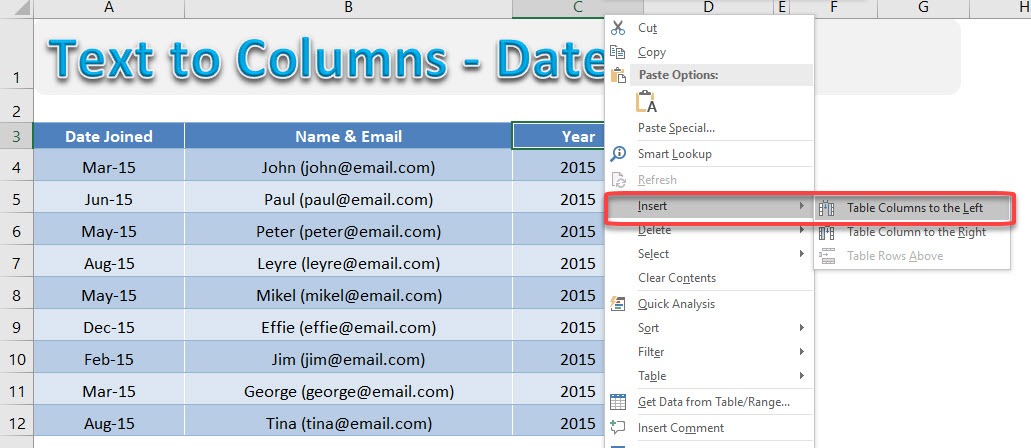Expand the Filter submenu arrow

(802, 351)
